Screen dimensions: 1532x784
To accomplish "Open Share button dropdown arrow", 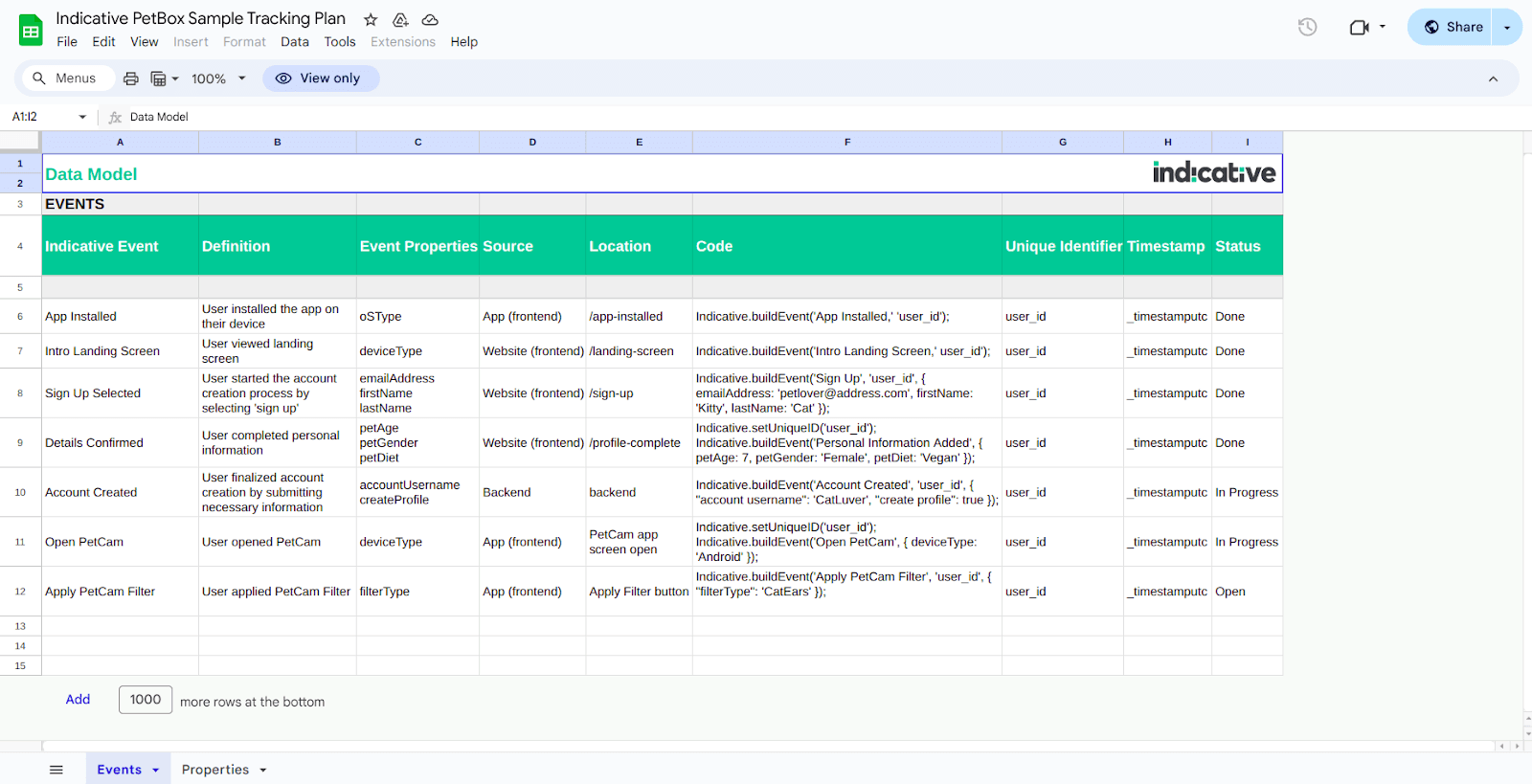I will pos(1507,27).
